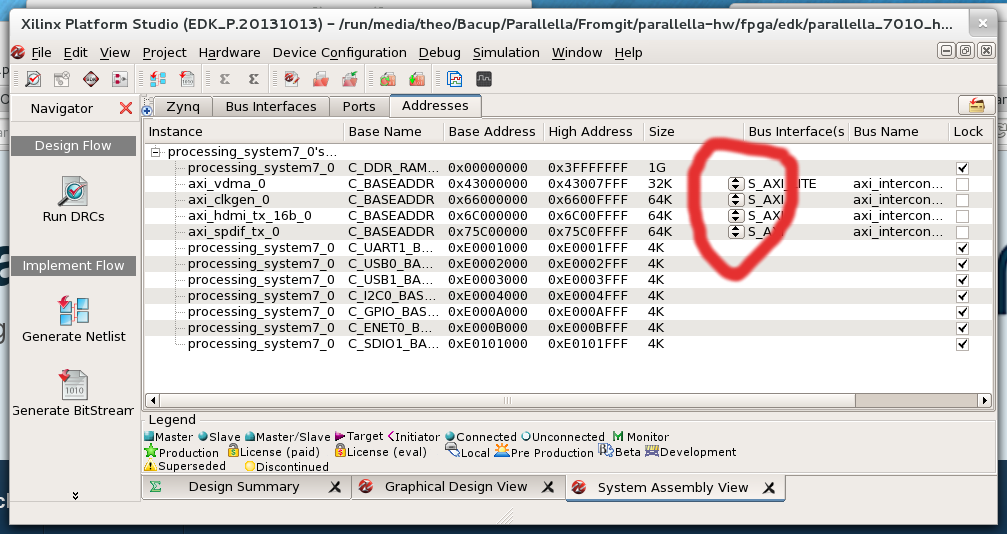Close the System Assembly View tab
The image size is (1007, 534).
point(769,488)
